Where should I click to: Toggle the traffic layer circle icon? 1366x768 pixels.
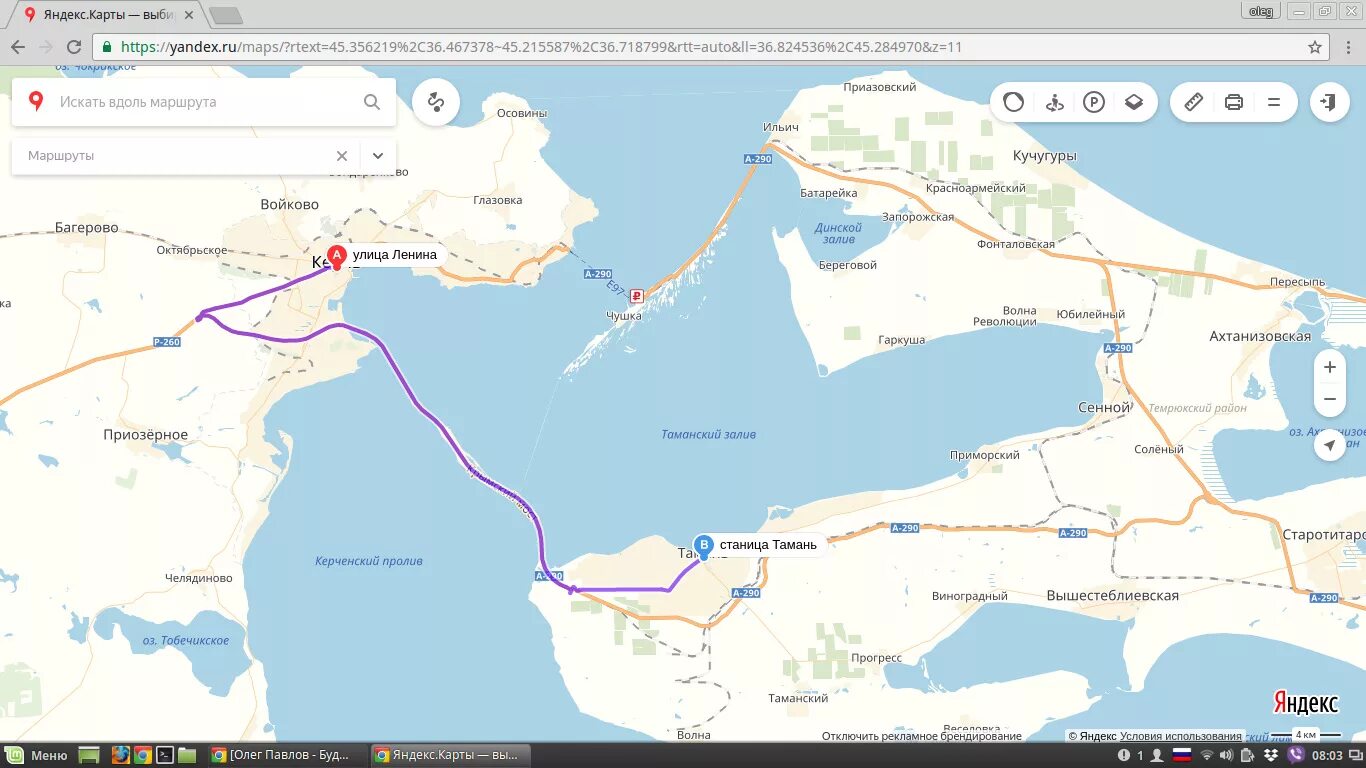coord(1014,102)
